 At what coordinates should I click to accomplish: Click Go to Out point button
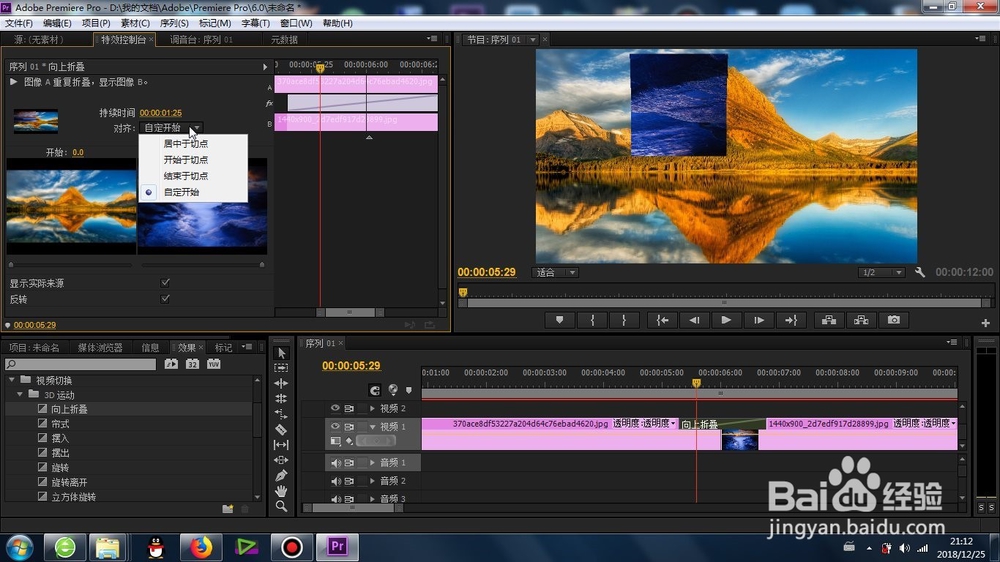tap(791, 320)
